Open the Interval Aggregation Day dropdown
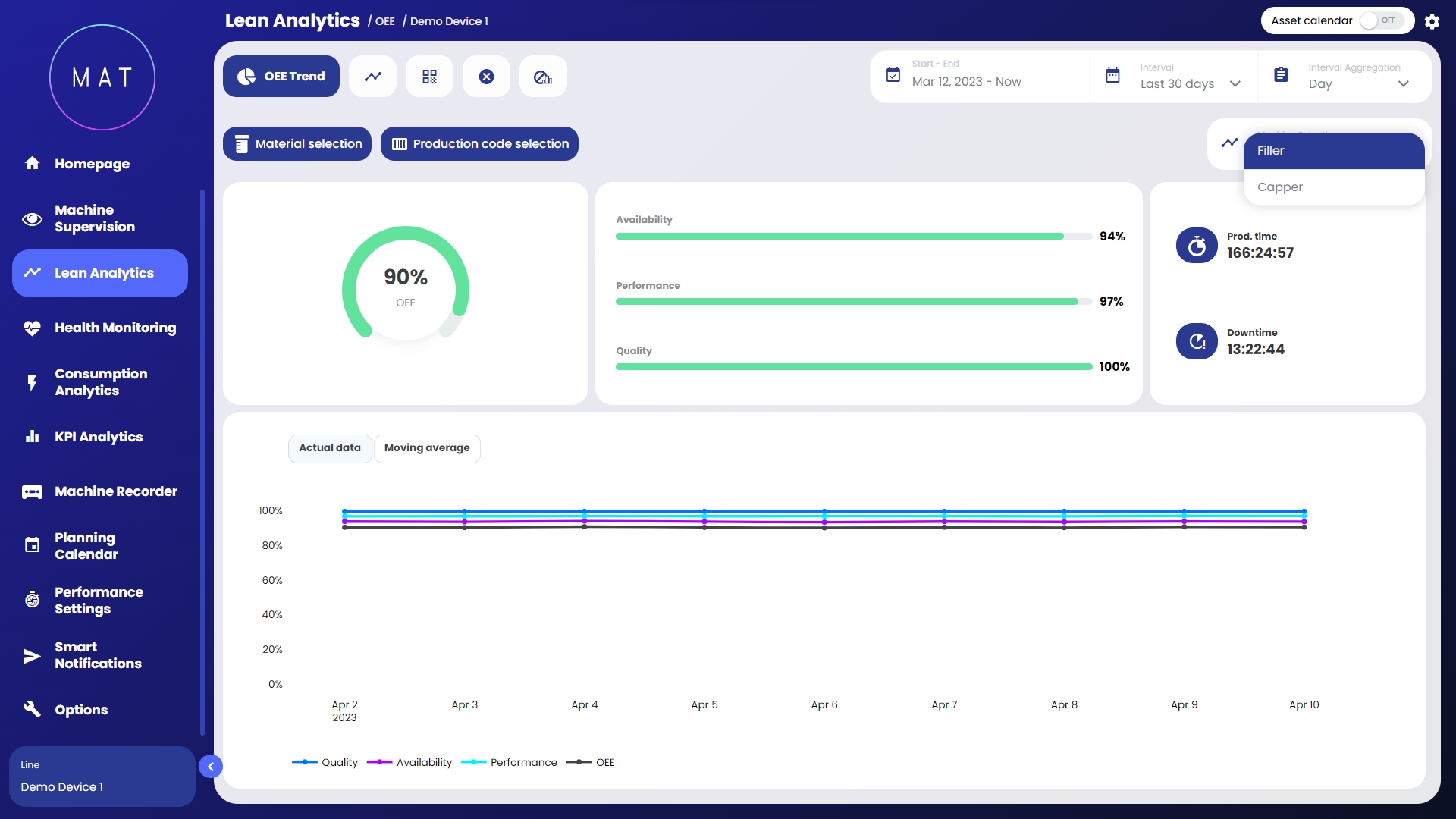 tap(1357, 83)
